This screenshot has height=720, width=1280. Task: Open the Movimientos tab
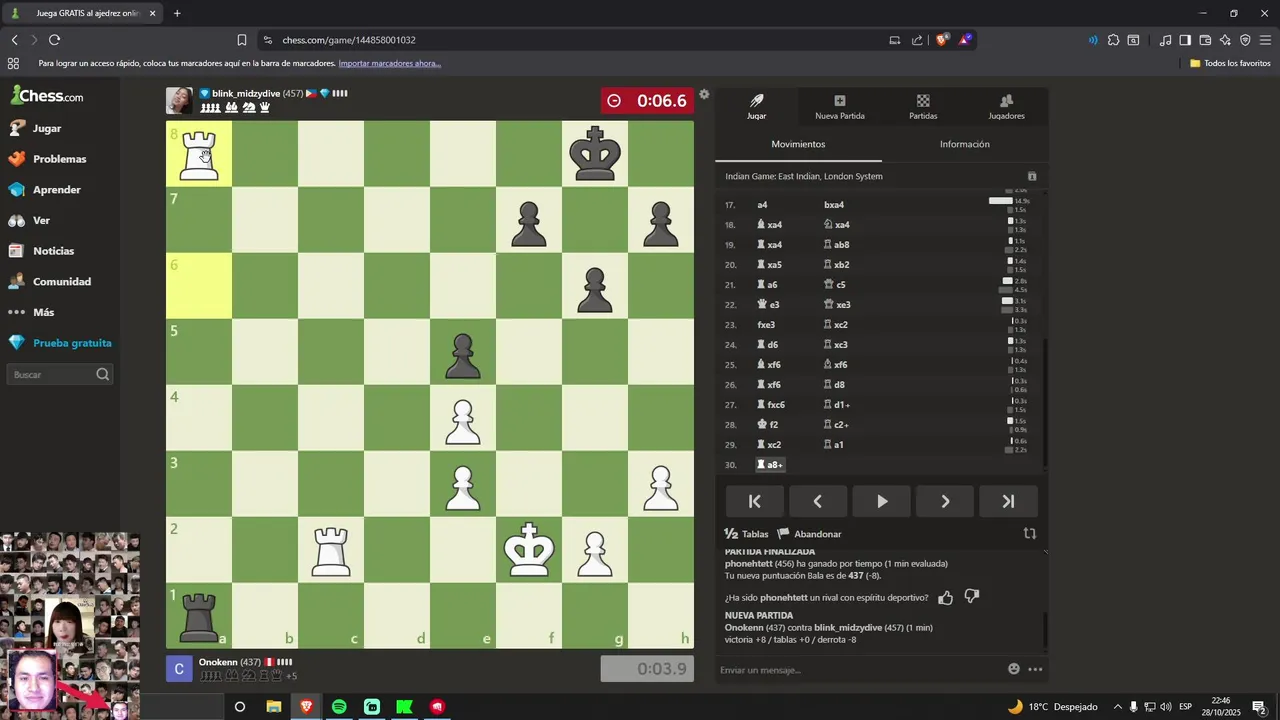(x=798, y=144)
